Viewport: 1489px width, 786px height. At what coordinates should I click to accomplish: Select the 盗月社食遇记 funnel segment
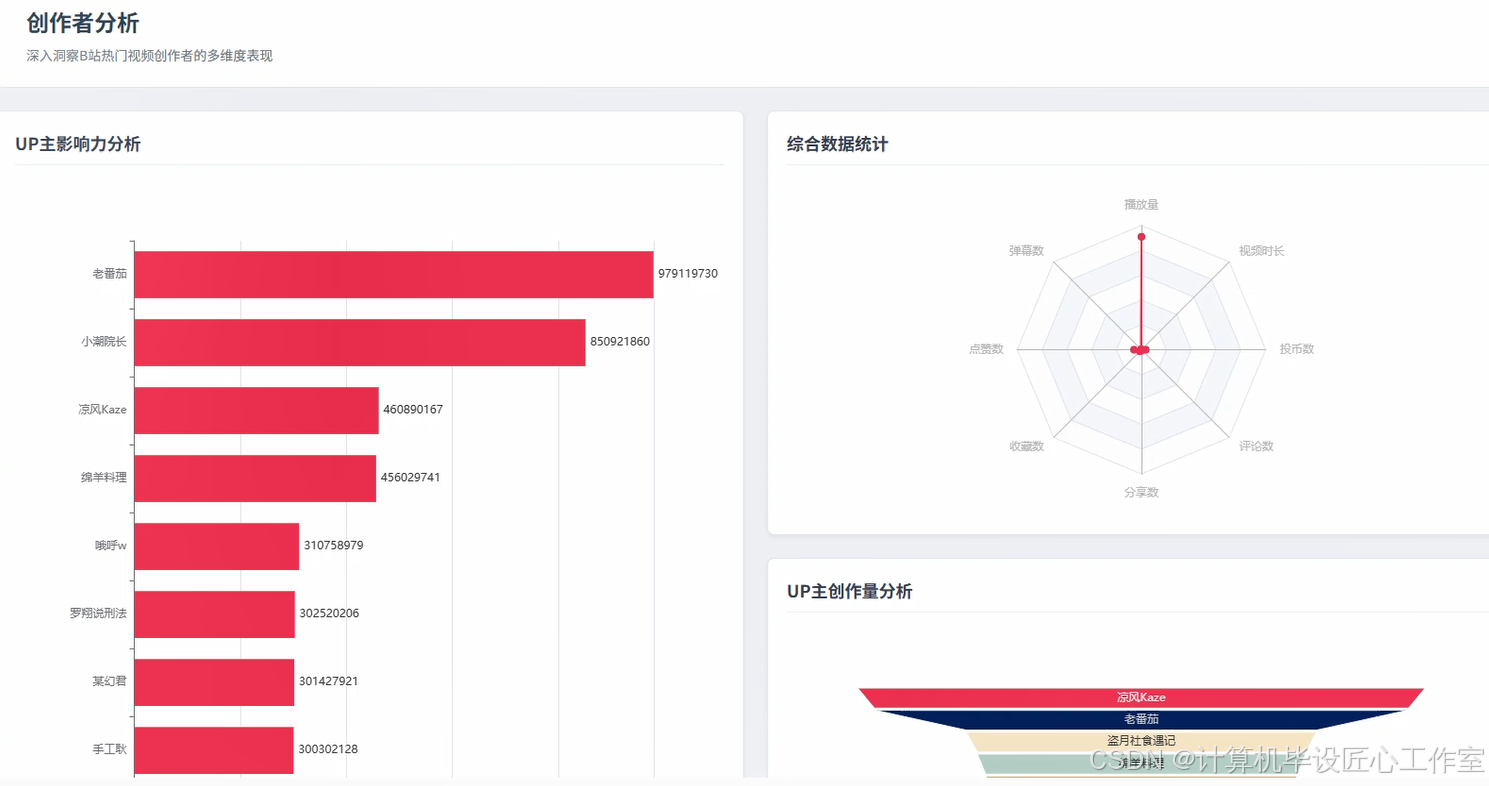(1141, 741)
